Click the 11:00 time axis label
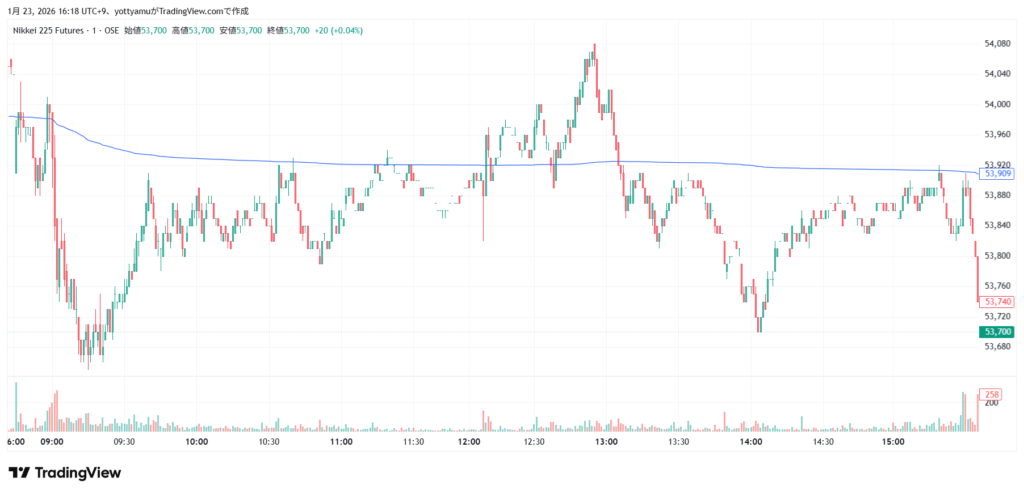Screen dimensions: 1024x494 pyautogui.click(x=342, y=441)
